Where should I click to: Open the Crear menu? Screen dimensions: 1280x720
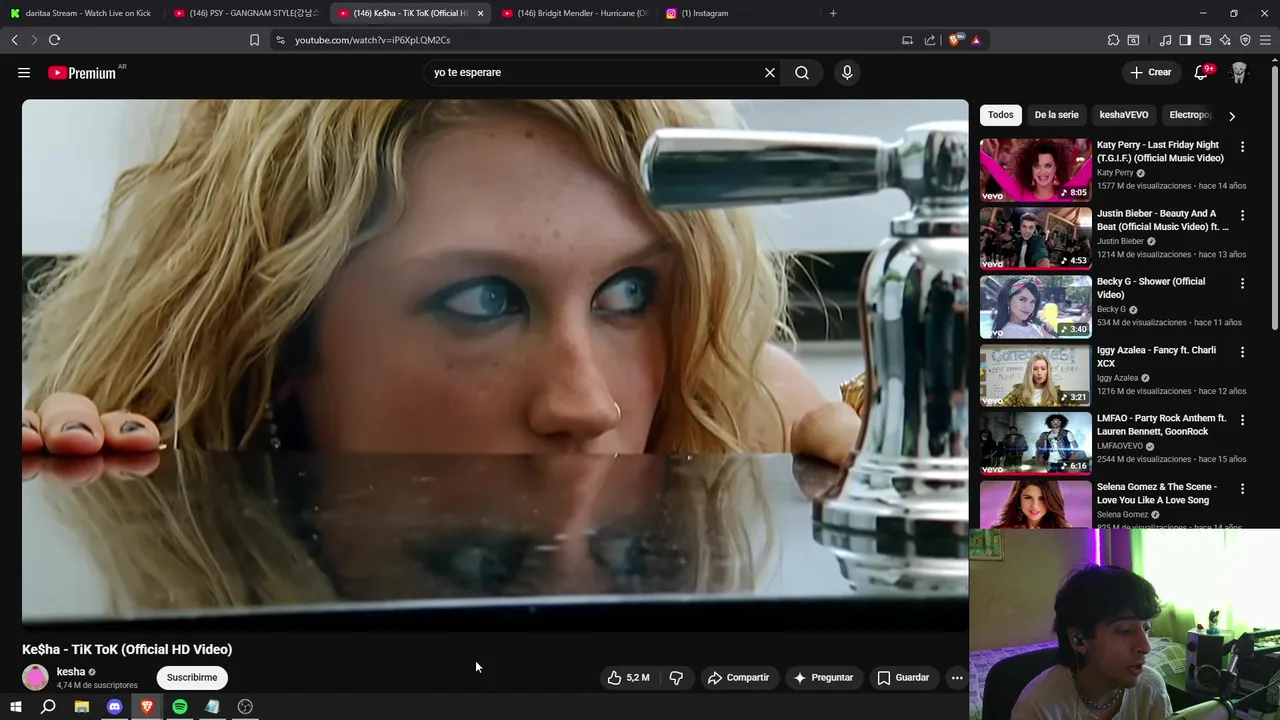pyautogui.click(x=1150, y=72)
